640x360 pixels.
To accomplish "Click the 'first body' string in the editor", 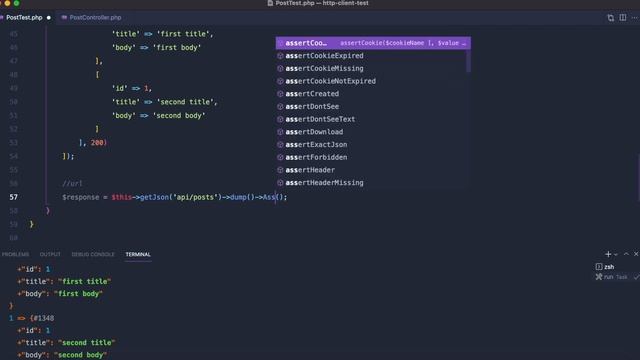I will tap(177, 47).
